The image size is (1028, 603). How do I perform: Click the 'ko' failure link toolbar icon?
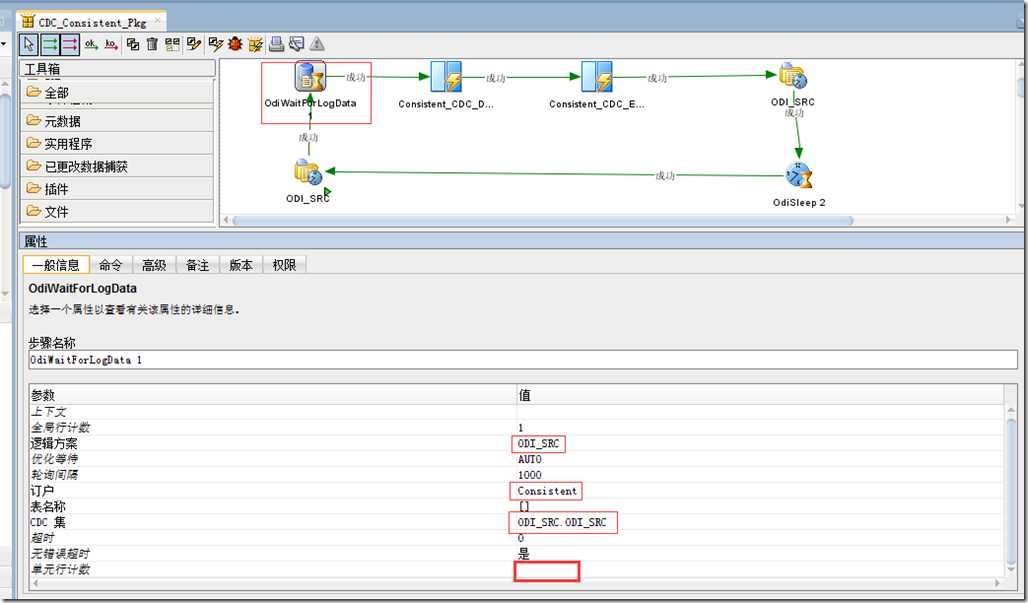pyautogui.click(x=111, y=45)
